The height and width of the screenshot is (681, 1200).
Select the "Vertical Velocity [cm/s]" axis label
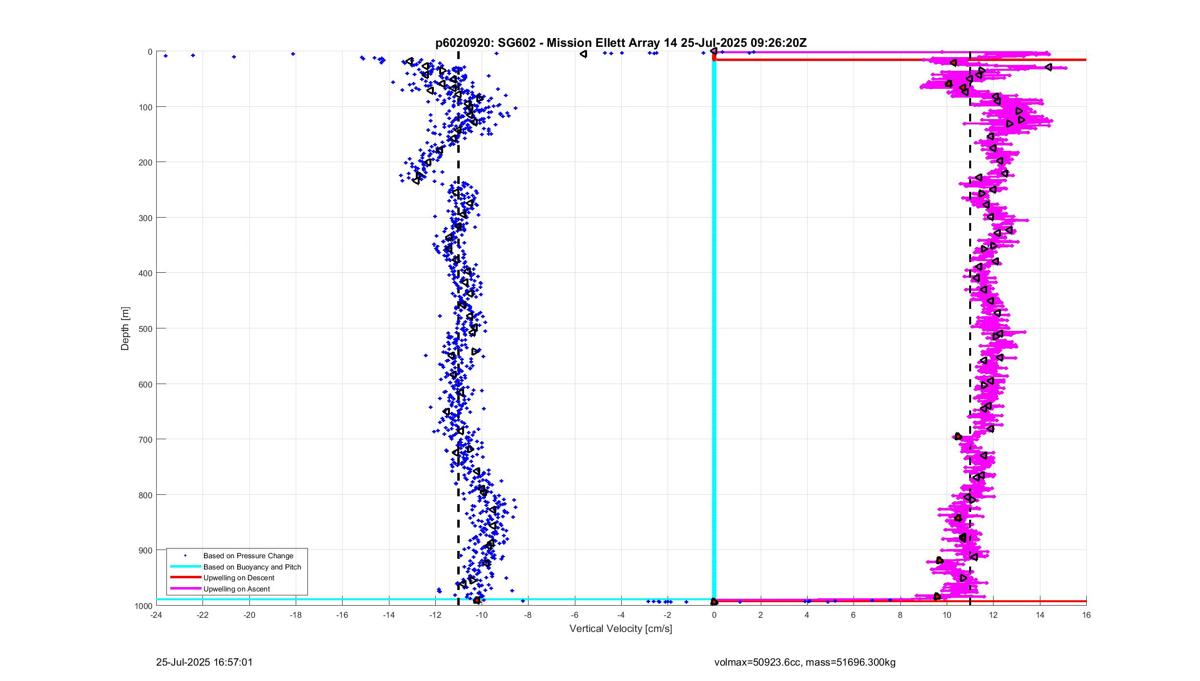621,629
